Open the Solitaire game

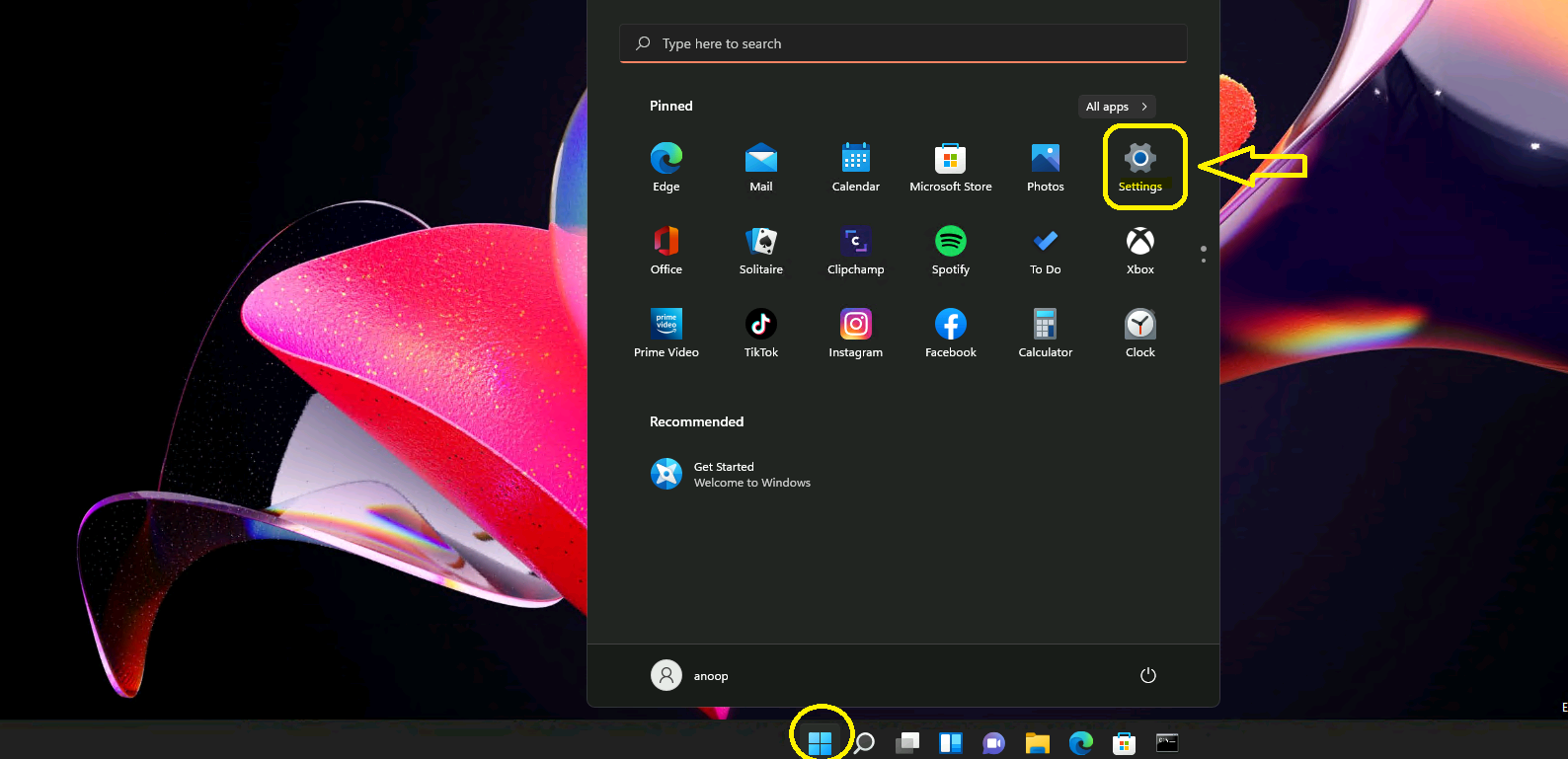(761, 251)
